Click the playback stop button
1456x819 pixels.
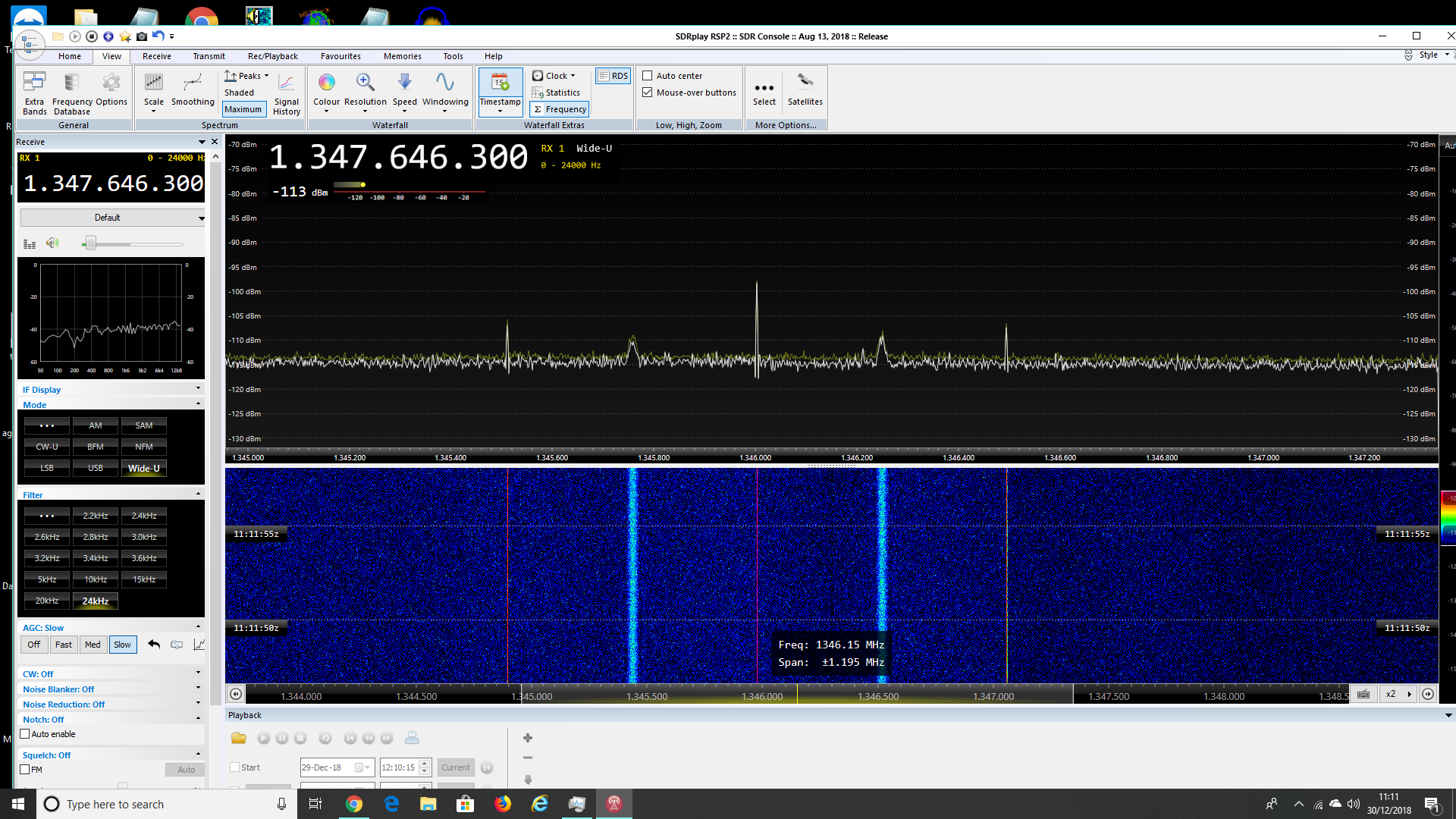[300, 738]
